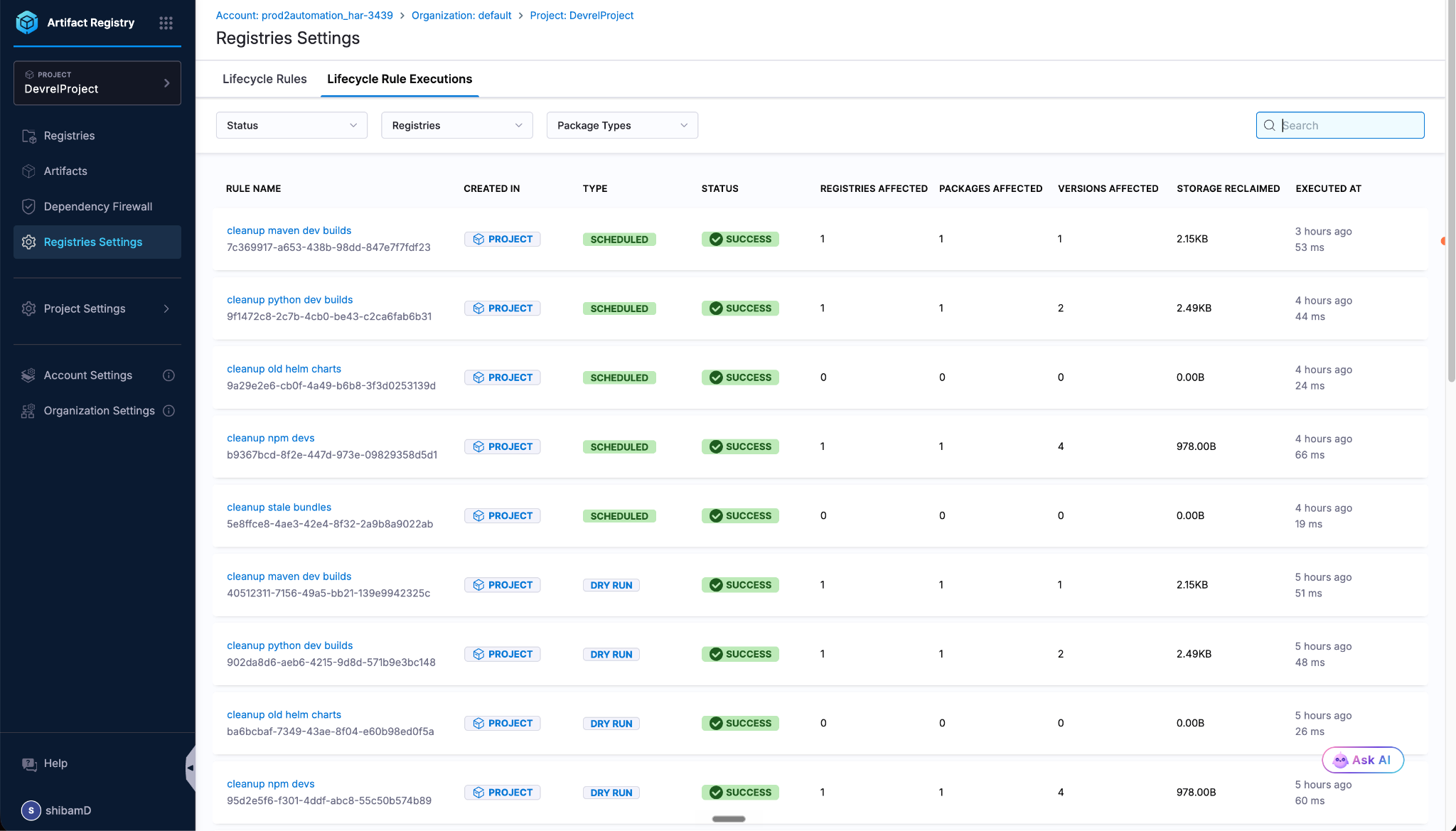Click the Registries sidebar icon
This screenshot has height=831, width=1456.
click(29, 136)
